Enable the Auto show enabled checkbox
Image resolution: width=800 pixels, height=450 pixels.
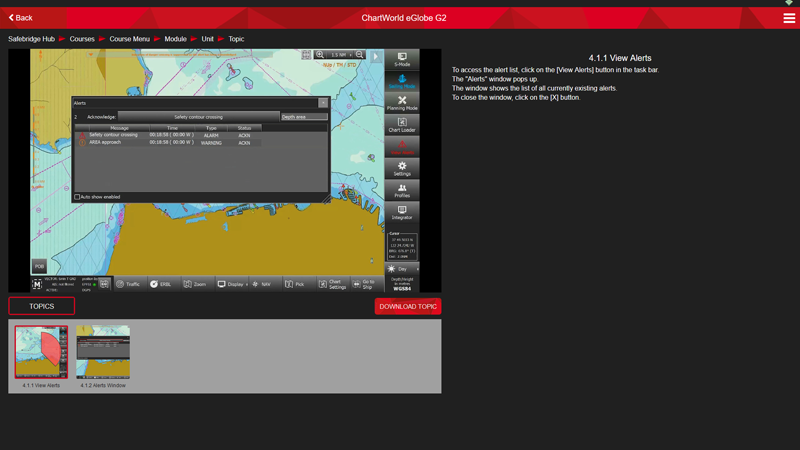coord(78,197)
